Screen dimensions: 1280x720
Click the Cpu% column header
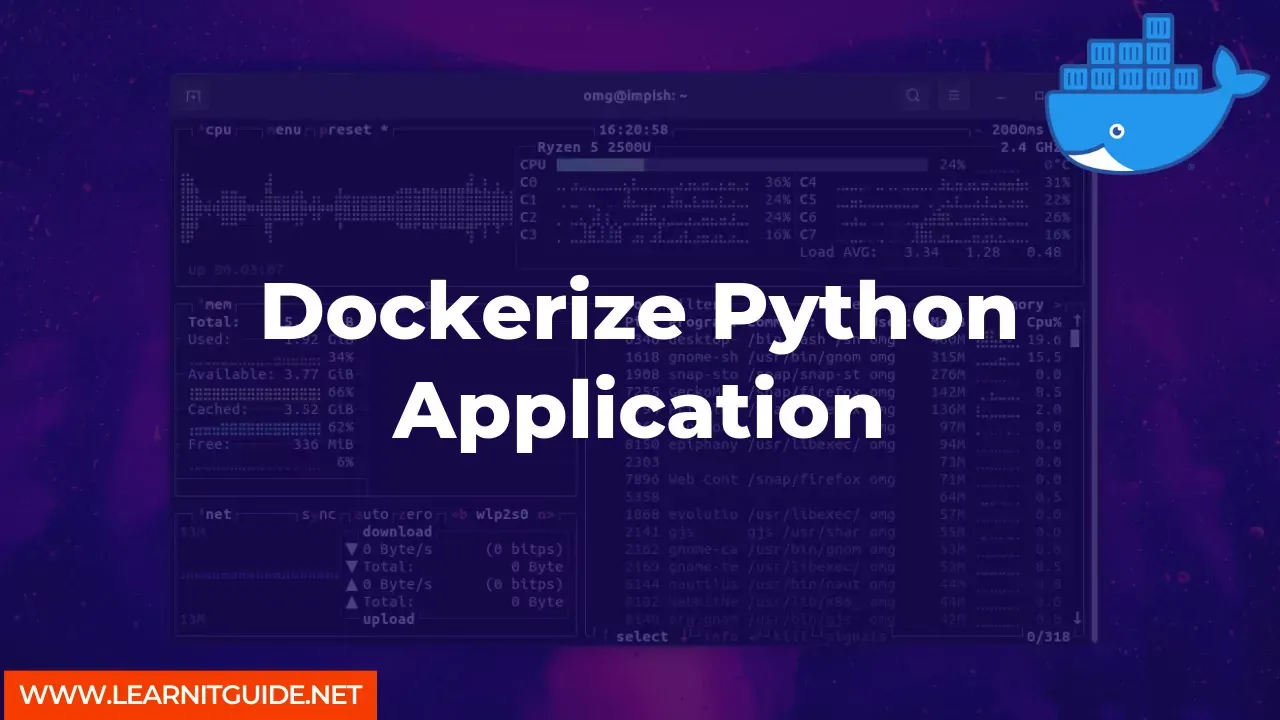pos(1043,322)
